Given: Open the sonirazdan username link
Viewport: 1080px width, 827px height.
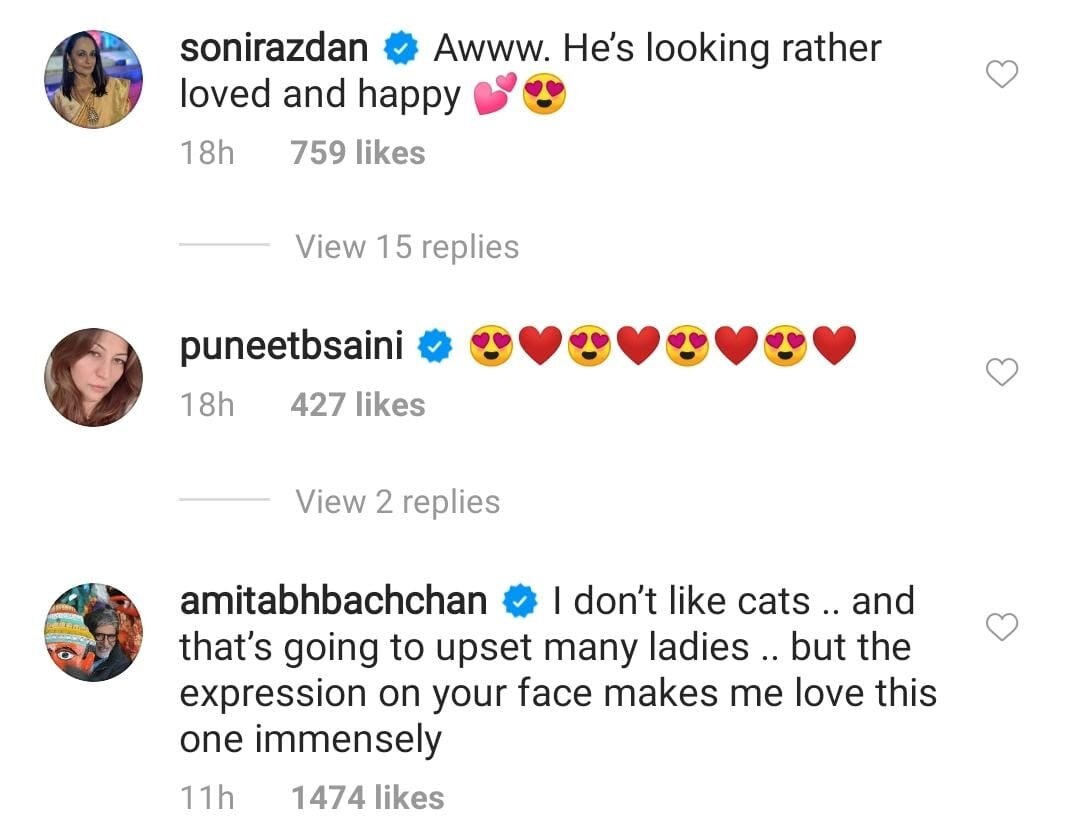Looking at the screenshot, I should pyautogui.click(x=275, y=48).
